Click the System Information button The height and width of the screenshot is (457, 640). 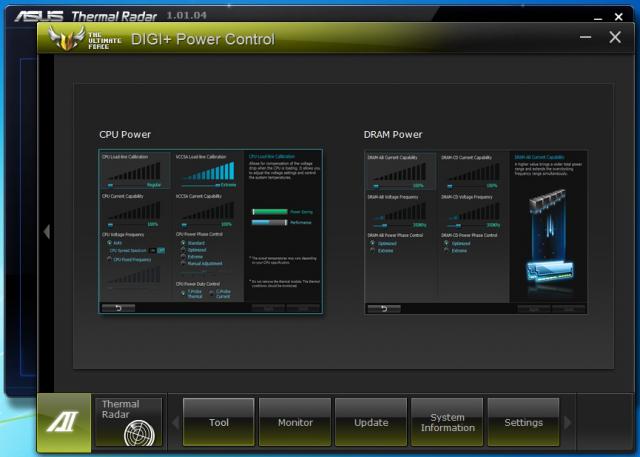click(447, 422)
